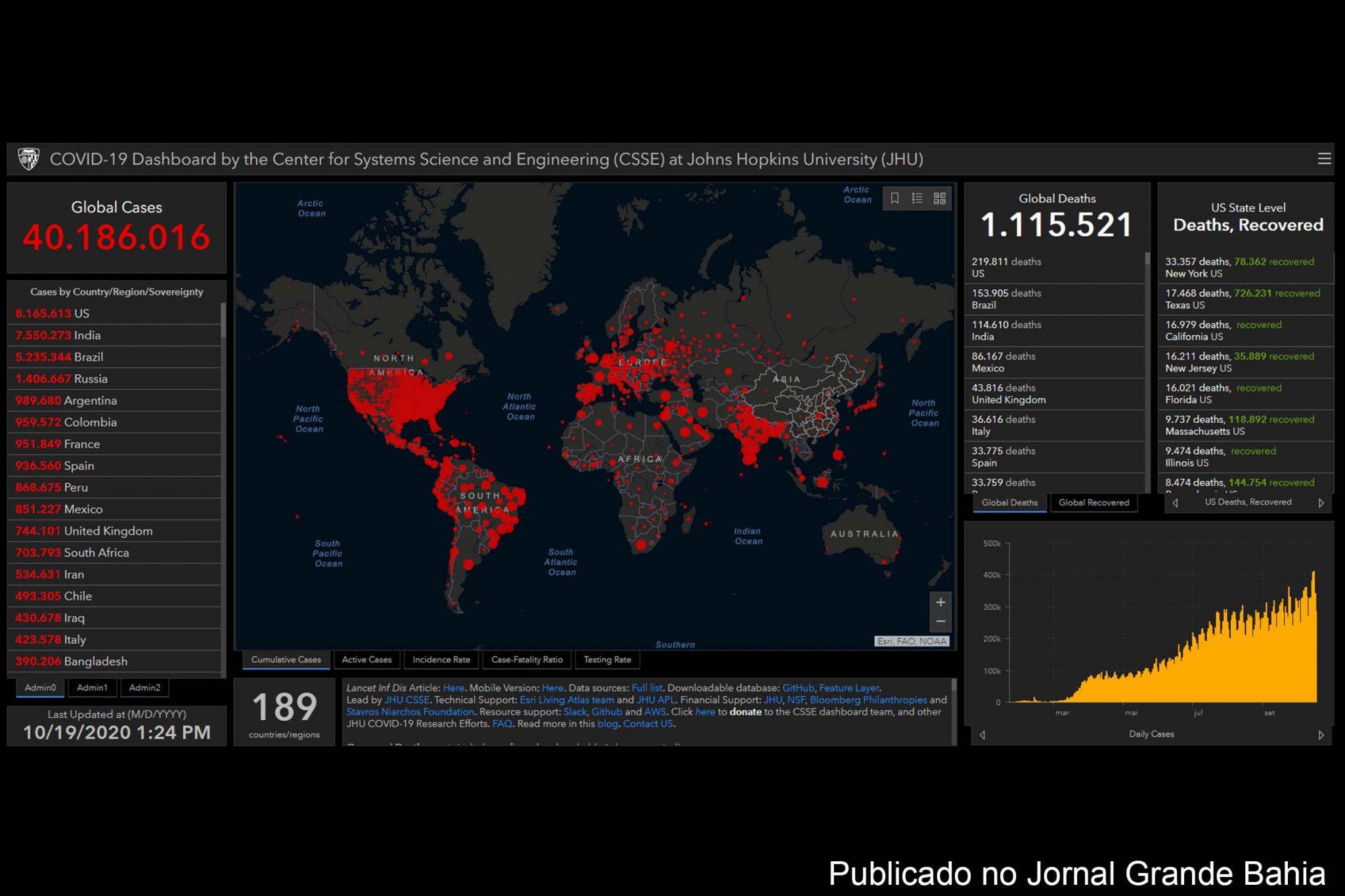Open the Feature Layer link

(849, 688)
